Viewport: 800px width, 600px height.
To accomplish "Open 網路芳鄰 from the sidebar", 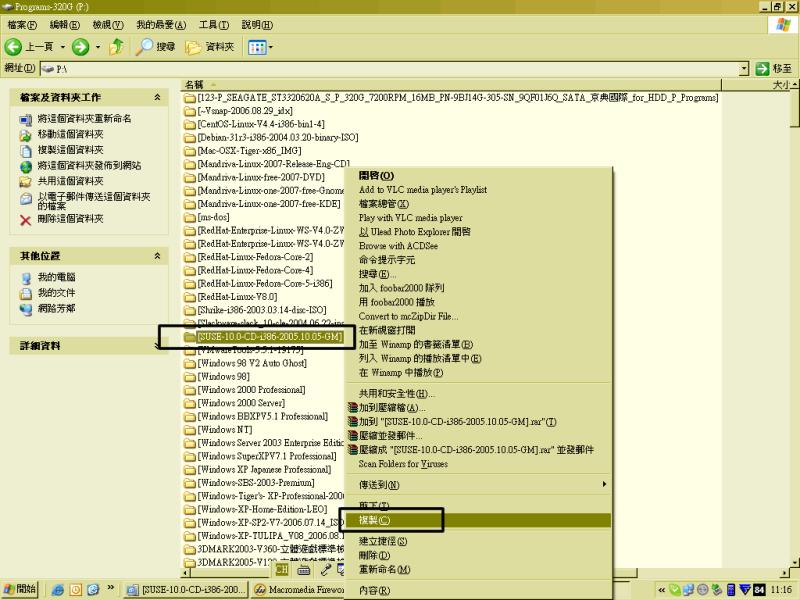I will (56, 308).
